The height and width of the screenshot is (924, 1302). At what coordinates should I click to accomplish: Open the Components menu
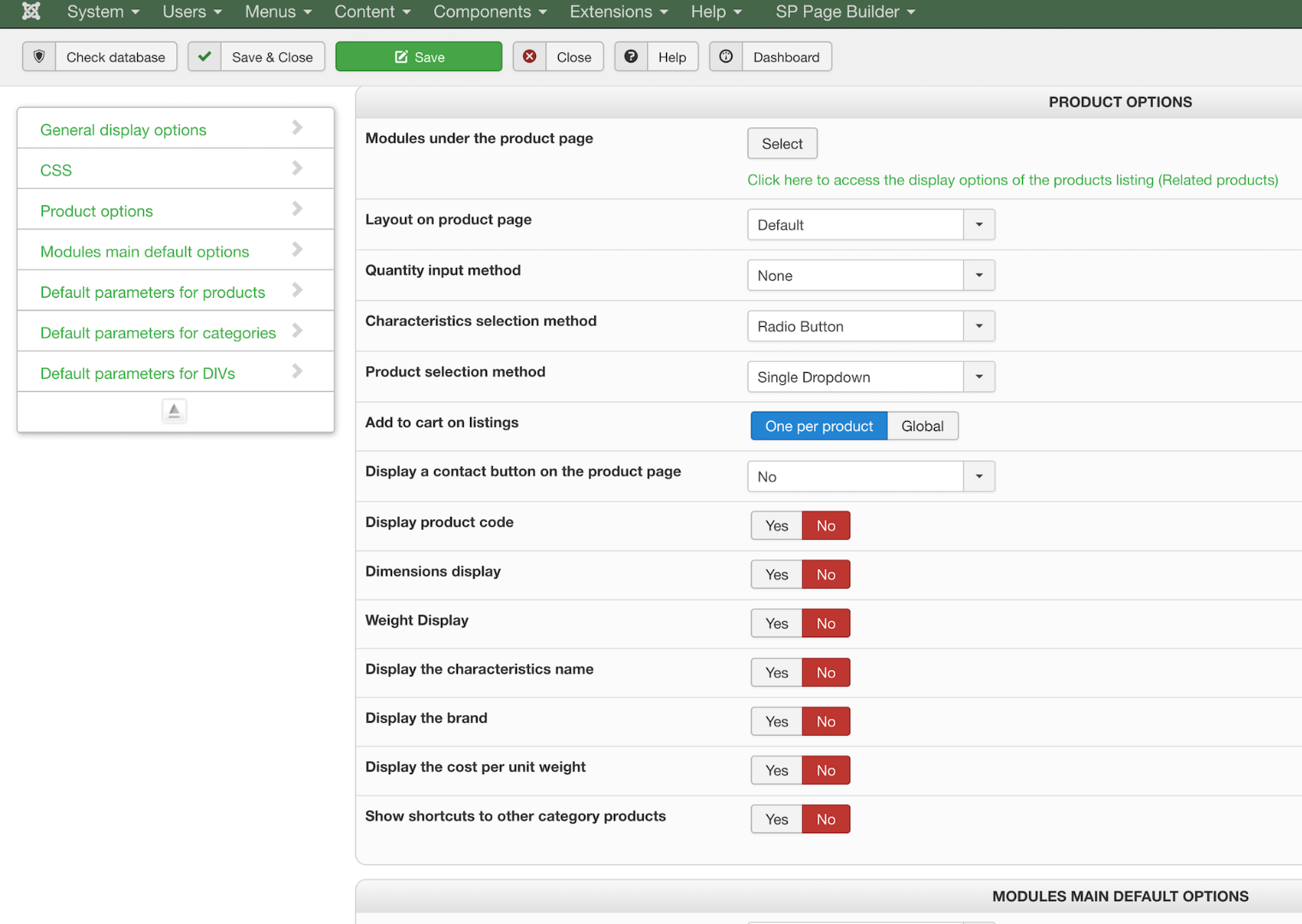pyautogui.click(x=490, y=12)
